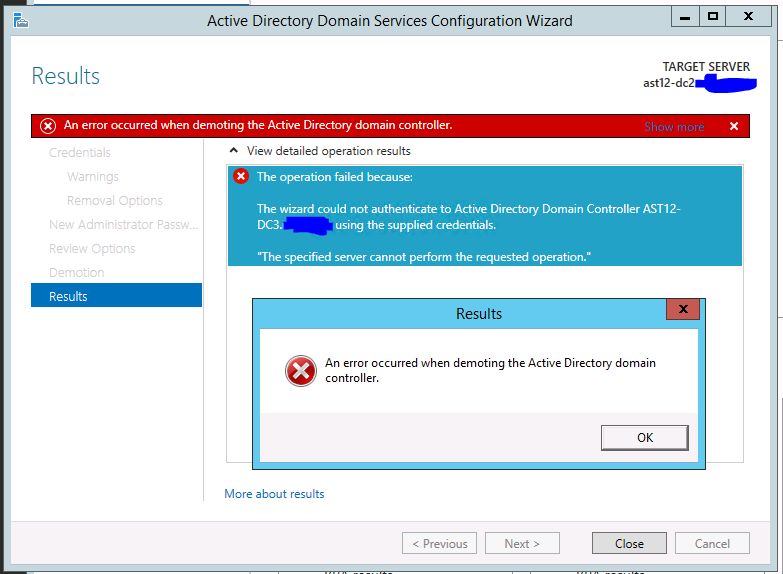Click the 'could not authenticate' error text
Image resolution: width=783 pixels, height=574 pixels.
469,217
